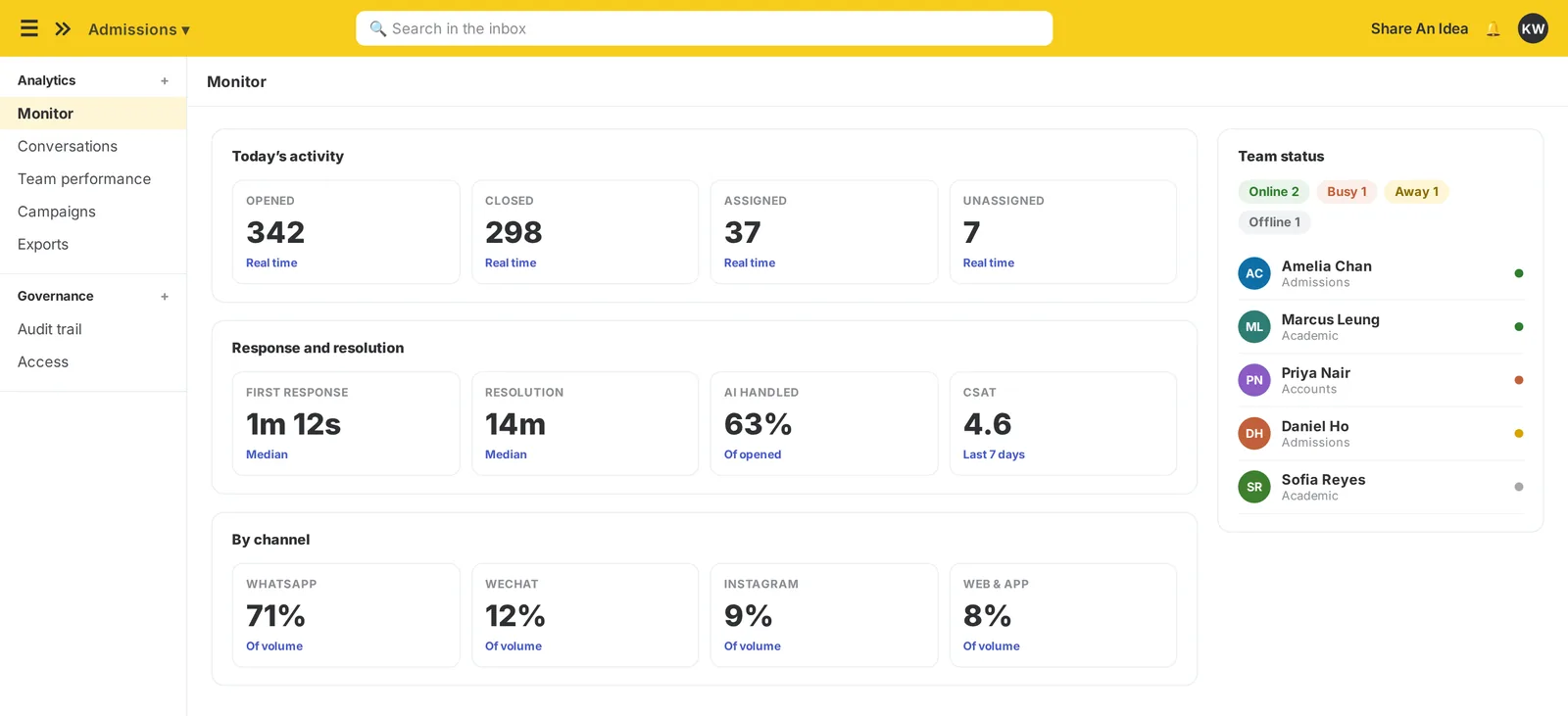The image size is (1568, 716).
Task: Go to Conversations in sidebar
Action: point(93,146)
